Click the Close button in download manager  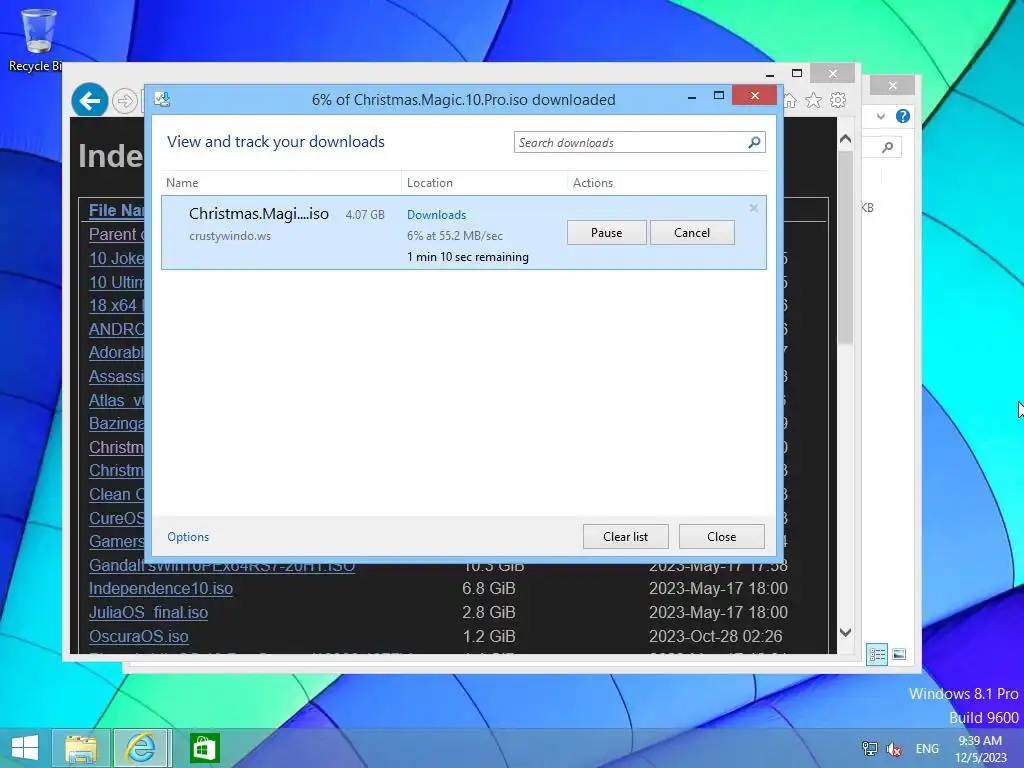[x=721, y=537]
